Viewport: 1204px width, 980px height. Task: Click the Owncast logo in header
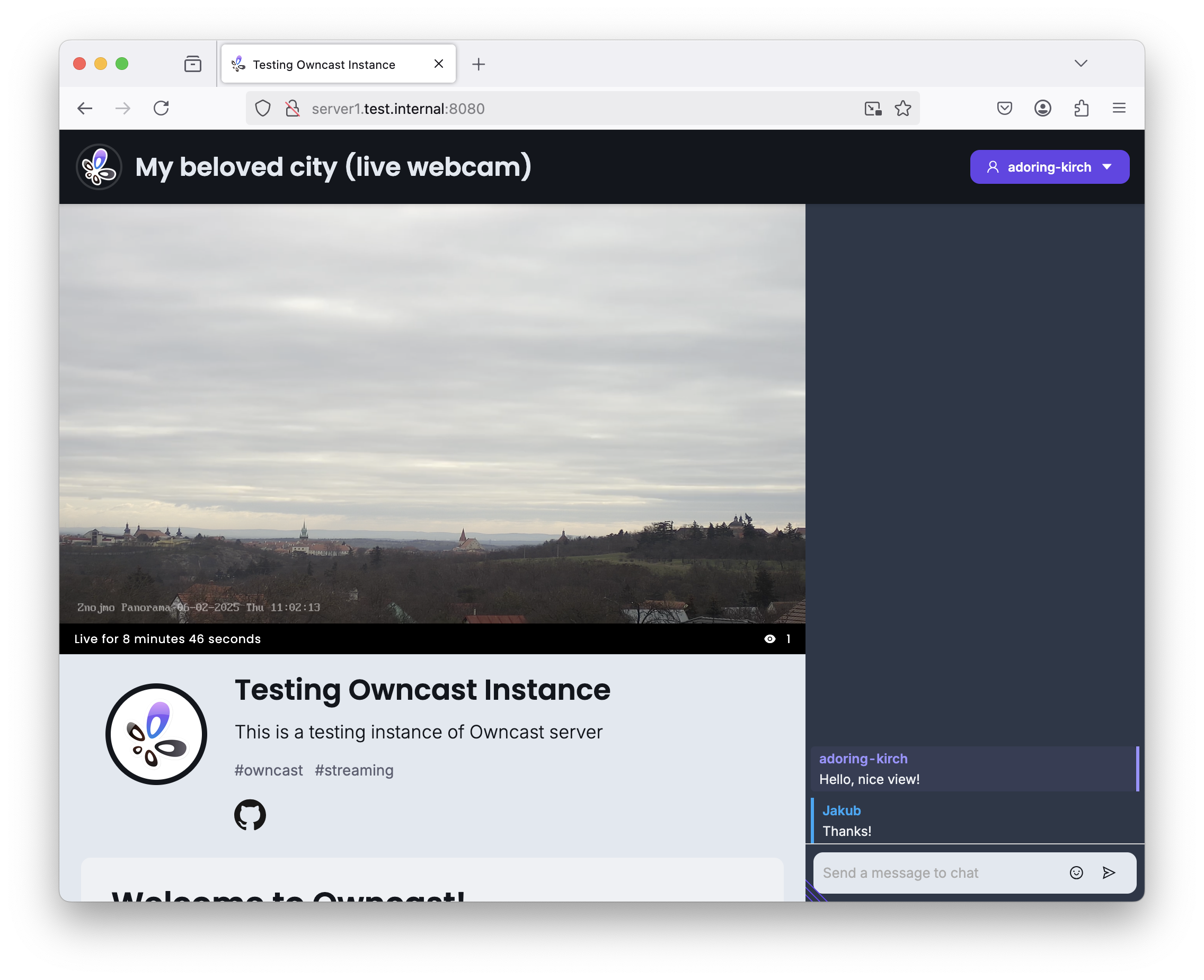tap(100, 167)
